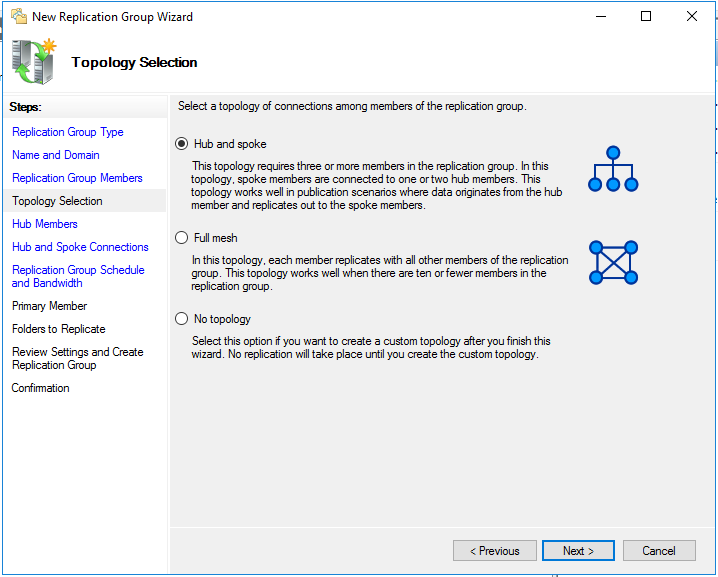Click the replication wizard server icon
The height and width of the screenshot is (577, 718).
(x=33, y=62)
